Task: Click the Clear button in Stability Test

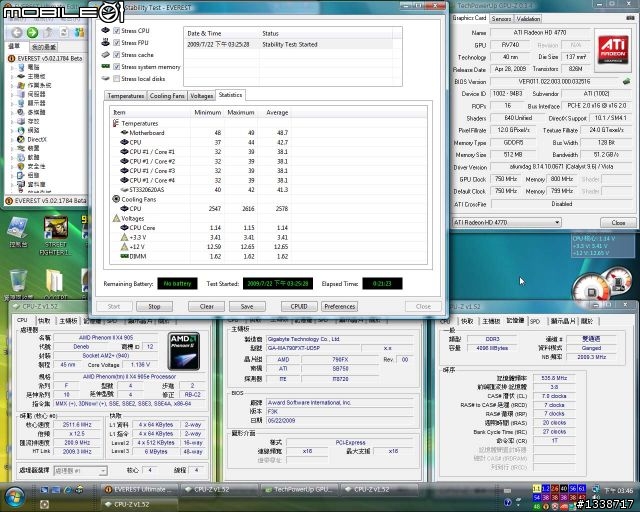Action: tap(207, 306)
